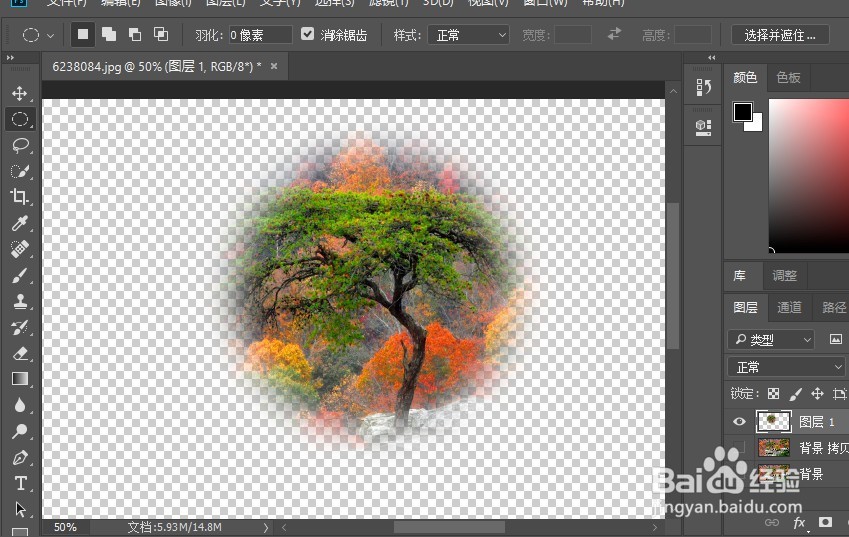
Task: Click lock artboard nesting icon
Action: (839, 394)
